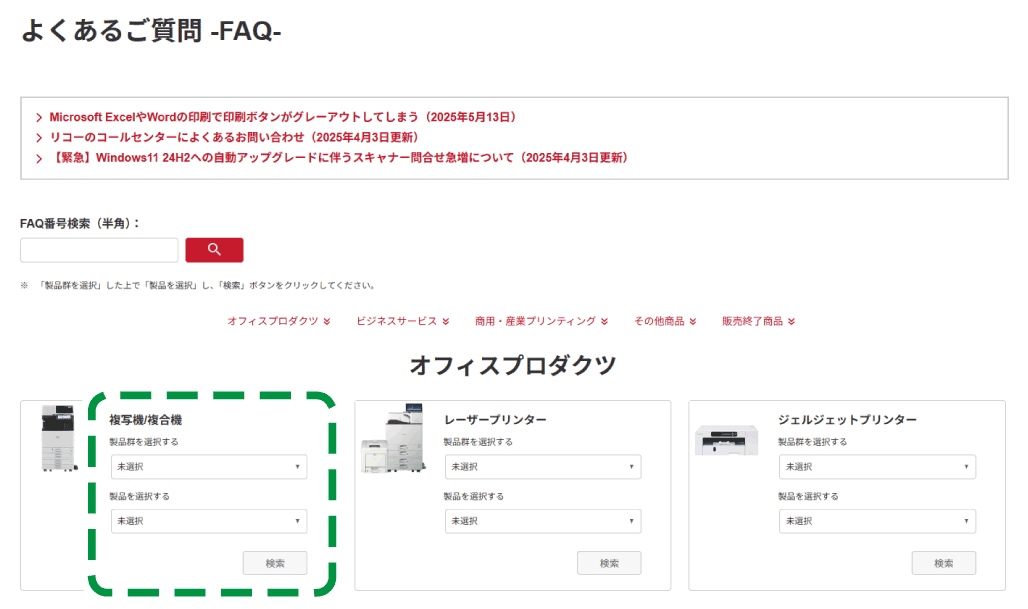Image resolution: width=1028 pixels, height=609 pixels.
Task: Click the red magnifier search icon
Action: 214,249
